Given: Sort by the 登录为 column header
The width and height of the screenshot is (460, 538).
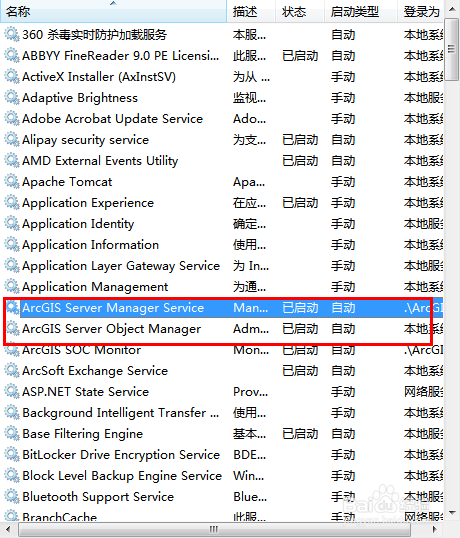Looking at the screenshot, I should pos(421,11).
